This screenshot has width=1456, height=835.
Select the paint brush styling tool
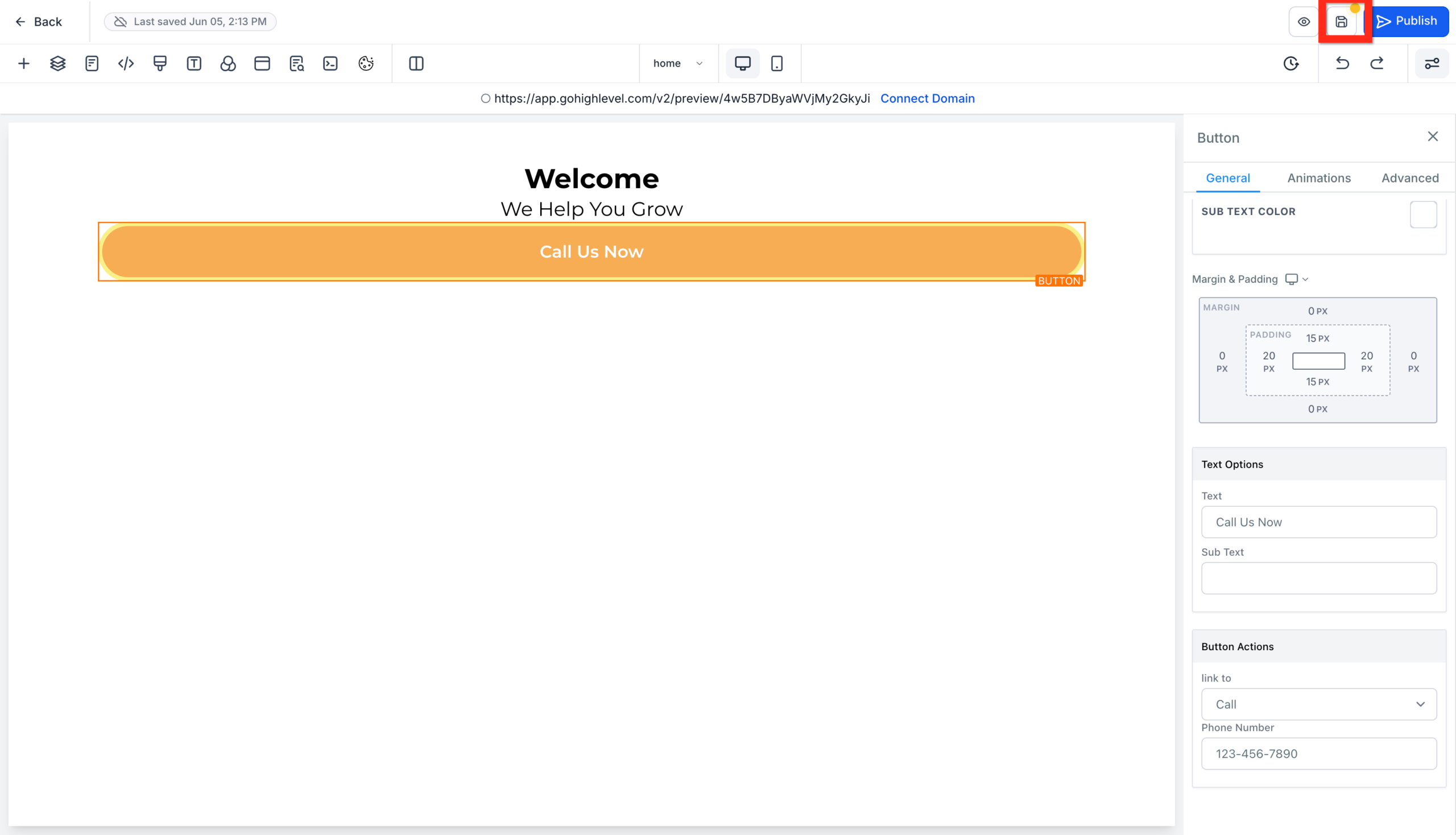[159, 63]
